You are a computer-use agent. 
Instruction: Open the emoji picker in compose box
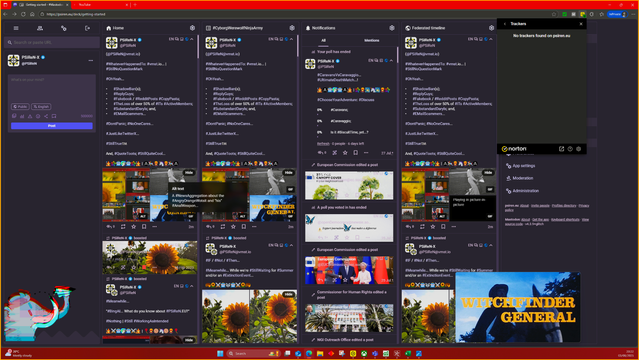coord(38,116)
